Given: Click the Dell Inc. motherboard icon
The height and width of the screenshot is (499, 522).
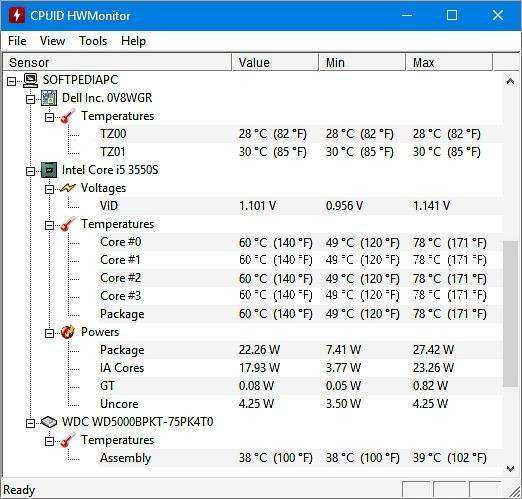Looking at the screenshot, I should (49, 98).
